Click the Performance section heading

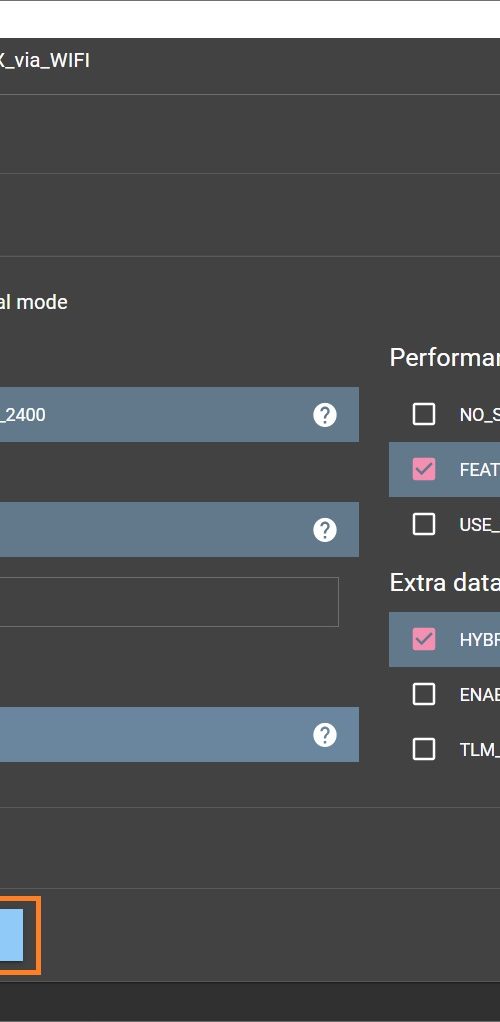(x=445, y=358)
